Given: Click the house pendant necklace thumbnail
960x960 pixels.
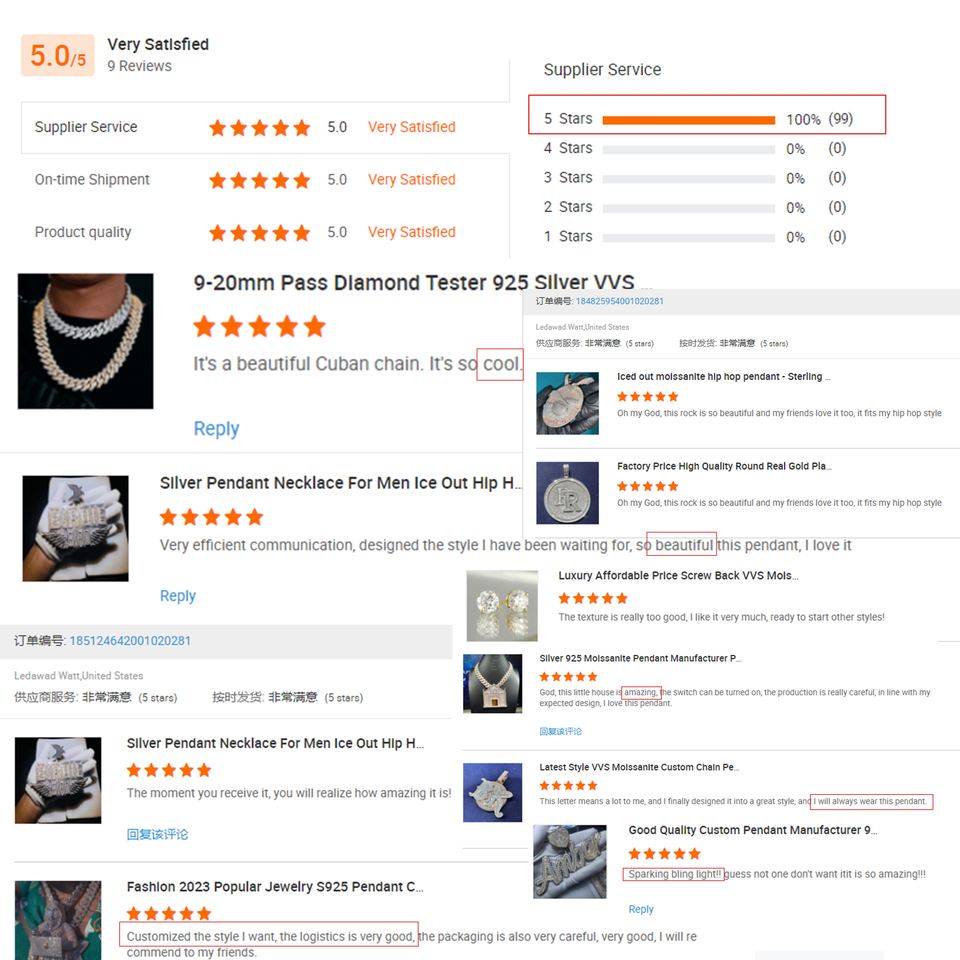Looking at the screenshot, I should click(x=493, y=683).
